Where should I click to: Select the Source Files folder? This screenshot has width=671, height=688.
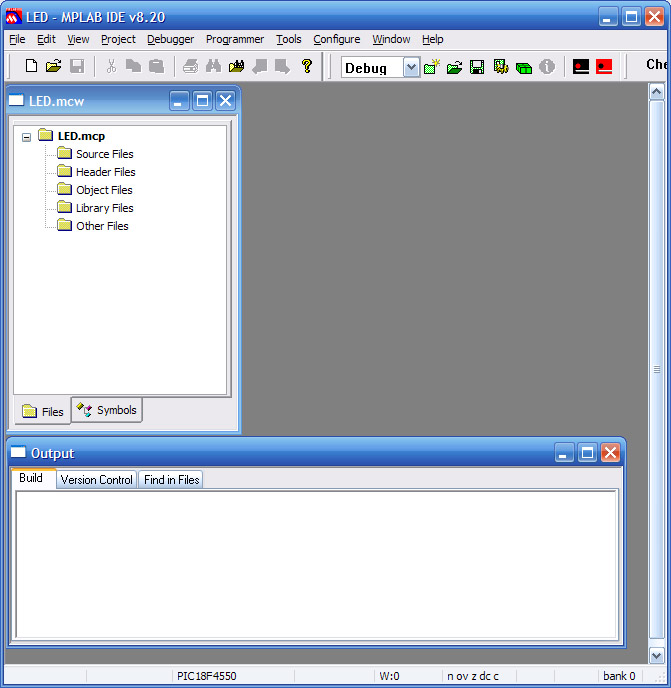[104, 154]
